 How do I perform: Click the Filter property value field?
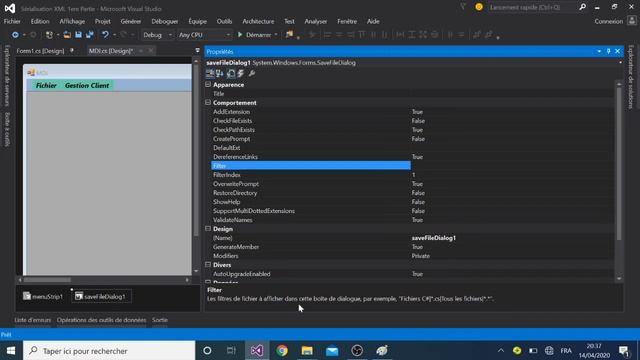pos(512,166)
